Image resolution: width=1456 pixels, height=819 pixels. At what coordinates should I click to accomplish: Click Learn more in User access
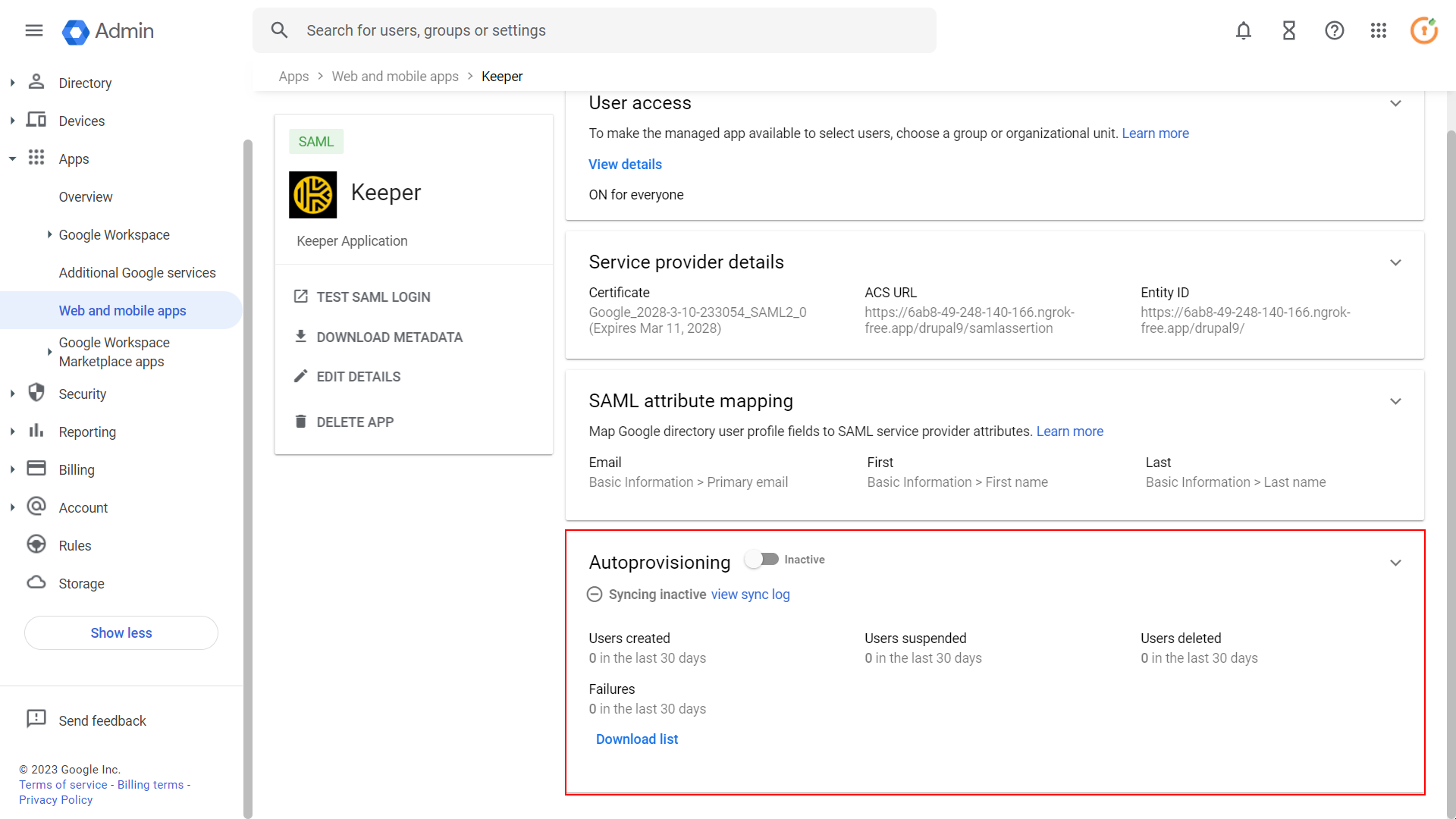tap(1155, 133)
